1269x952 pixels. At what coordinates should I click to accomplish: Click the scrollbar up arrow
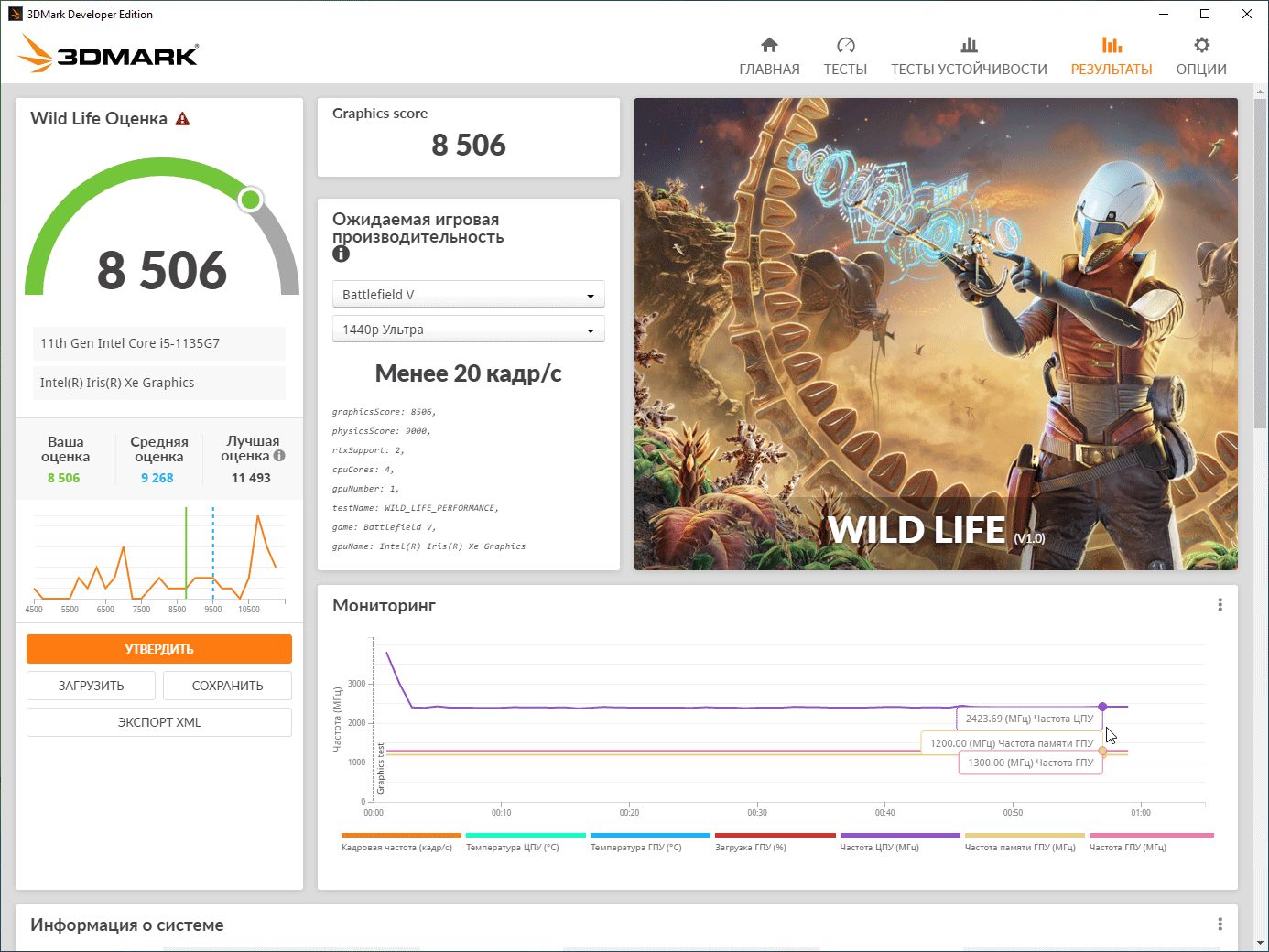click(1261, 92)
